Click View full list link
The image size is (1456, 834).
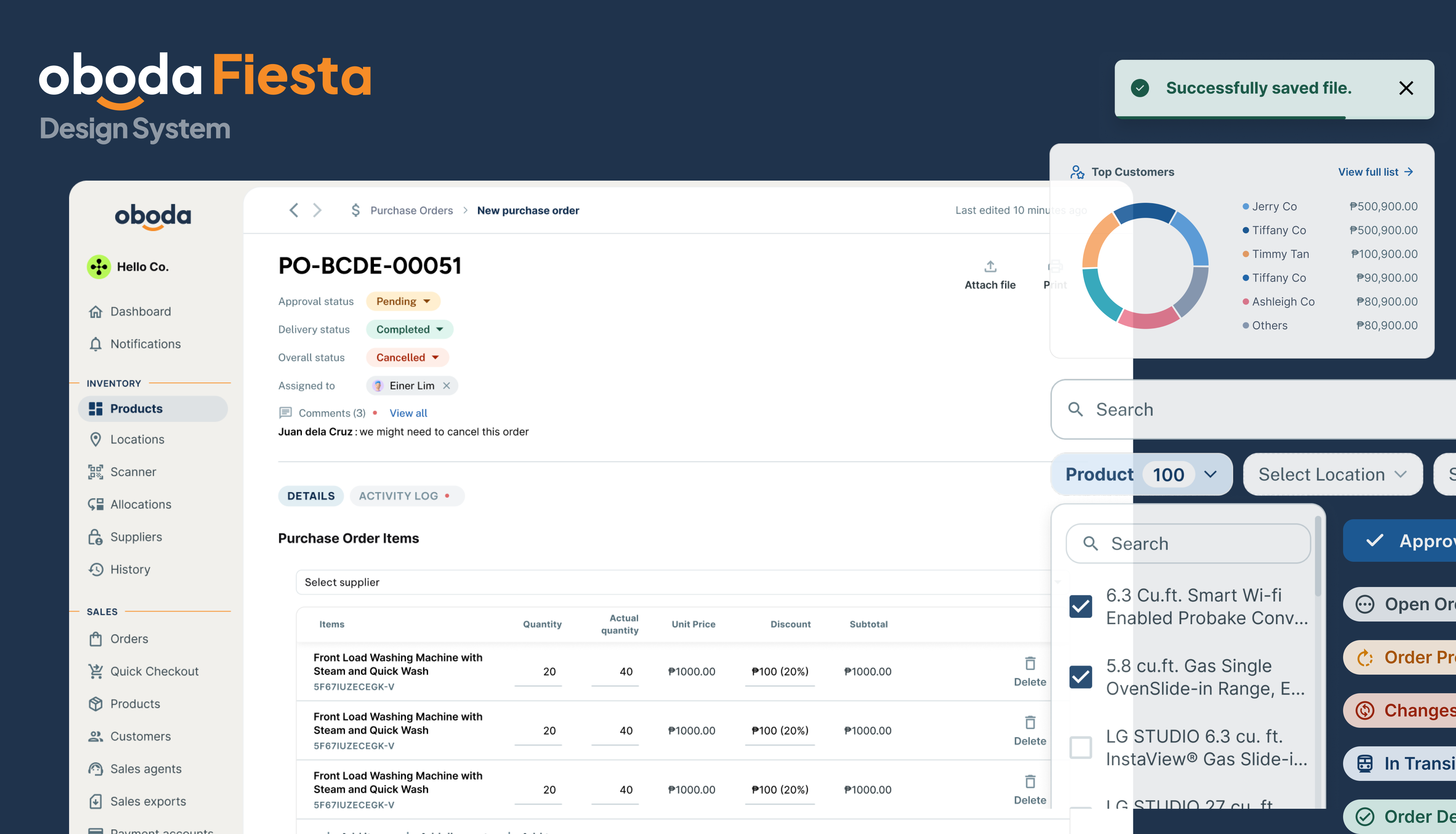pyautogui.click(x=1375, y=172)
